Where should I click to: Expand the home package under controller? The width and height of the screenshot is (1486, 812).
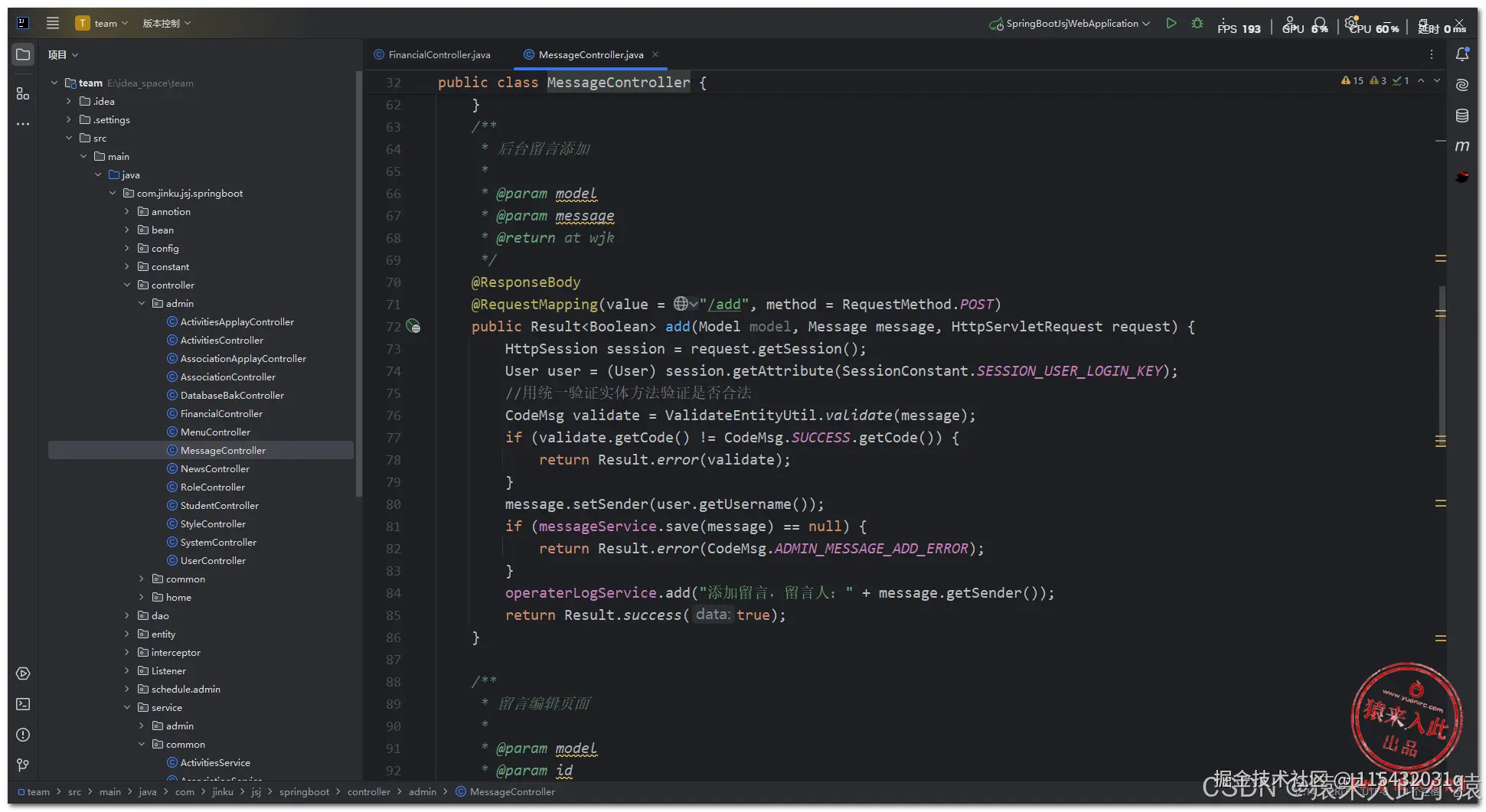[x=142, y=597]
